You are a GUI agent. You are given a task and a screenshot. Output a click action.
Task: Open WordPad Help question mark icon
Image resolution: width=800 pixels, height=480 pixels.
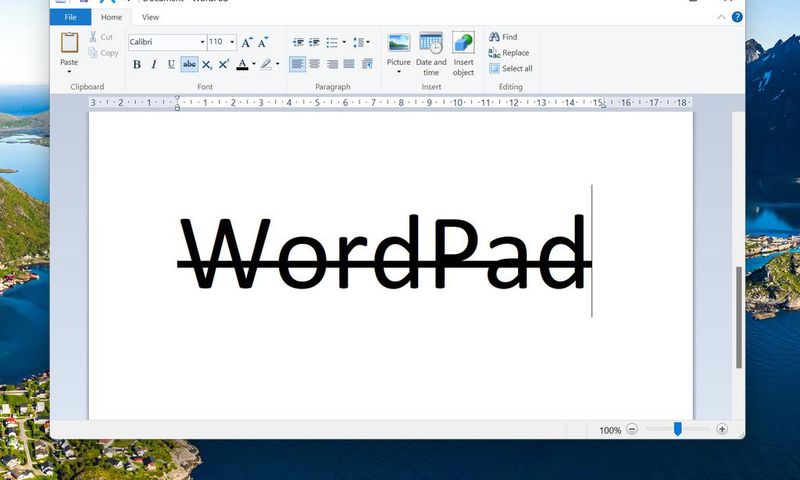[x=737, y=17]
